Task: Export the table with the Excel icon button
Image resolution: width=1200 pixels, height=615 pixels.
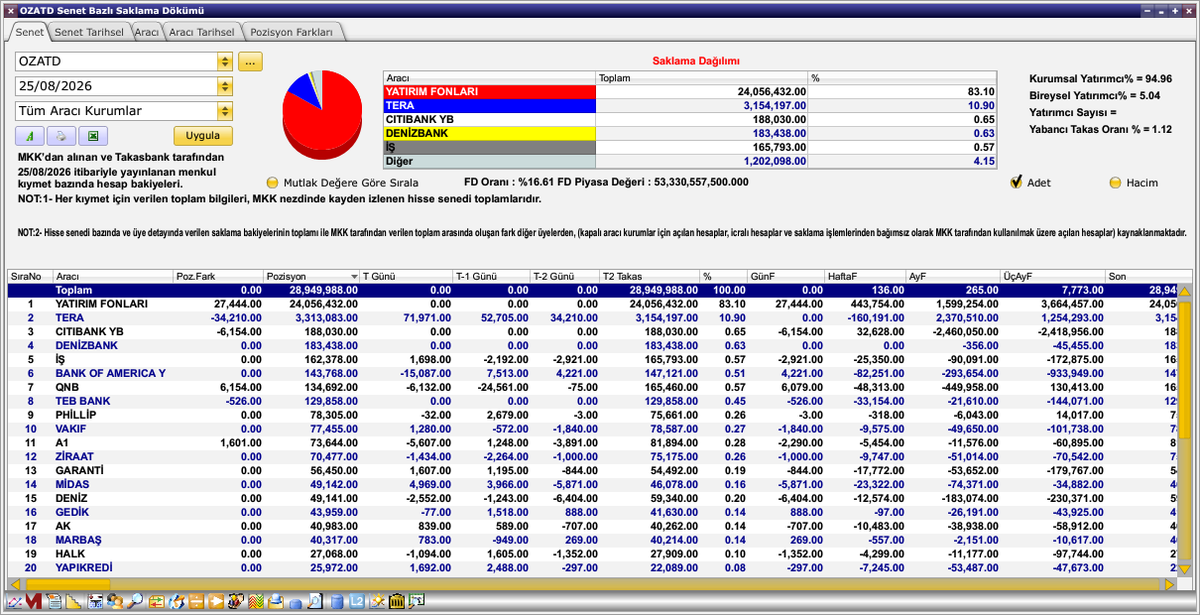Action: (x=92, y=136)
